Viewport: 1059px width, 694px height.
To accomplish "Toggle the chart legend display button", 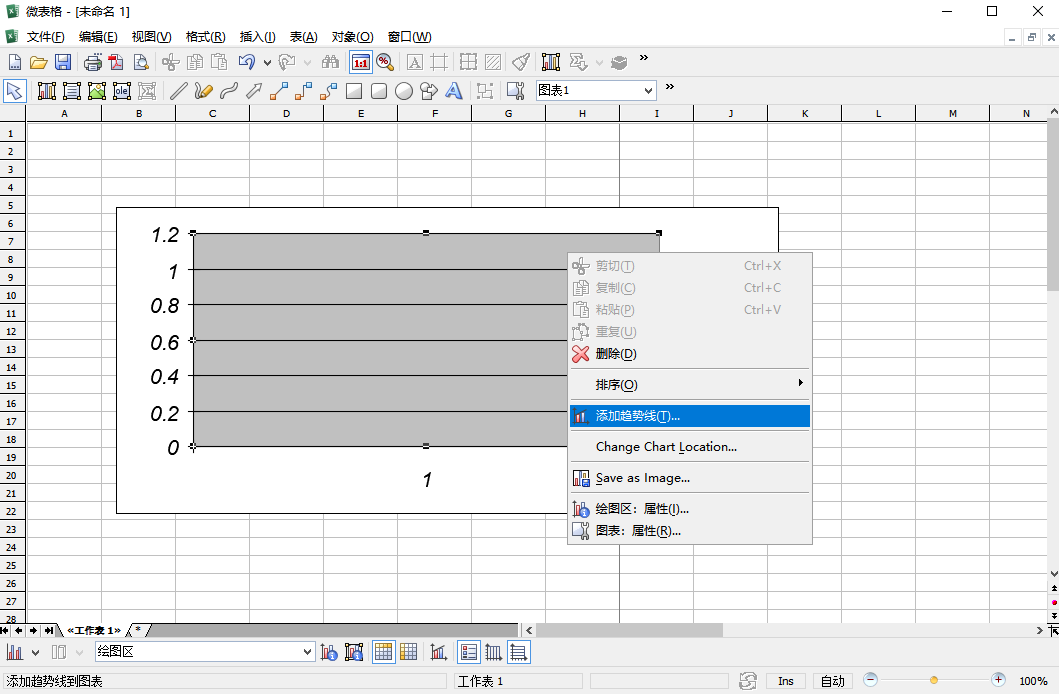I will (468, 652).
